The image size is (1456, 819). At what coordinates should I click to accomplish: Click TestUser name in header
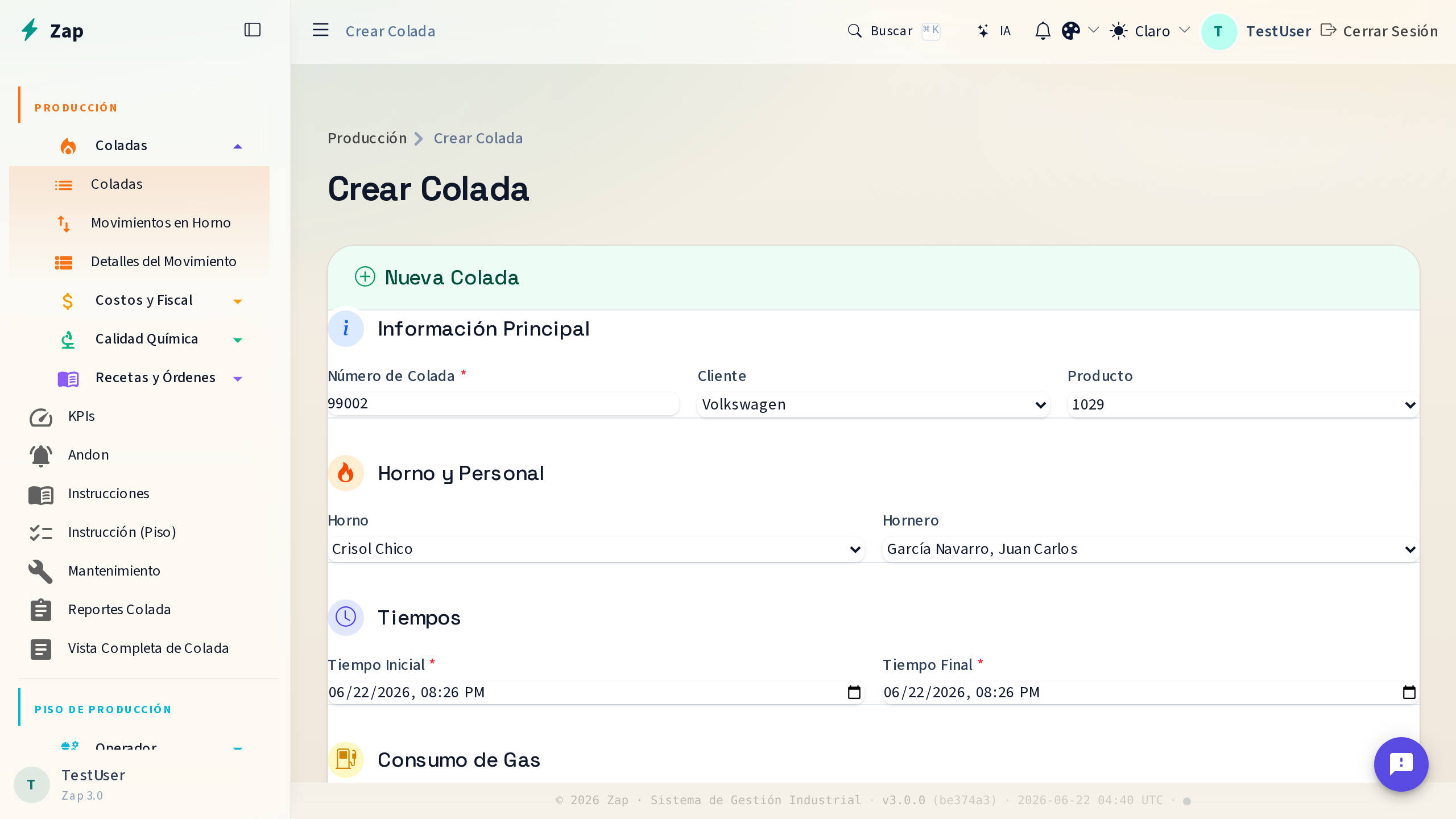1279,31
